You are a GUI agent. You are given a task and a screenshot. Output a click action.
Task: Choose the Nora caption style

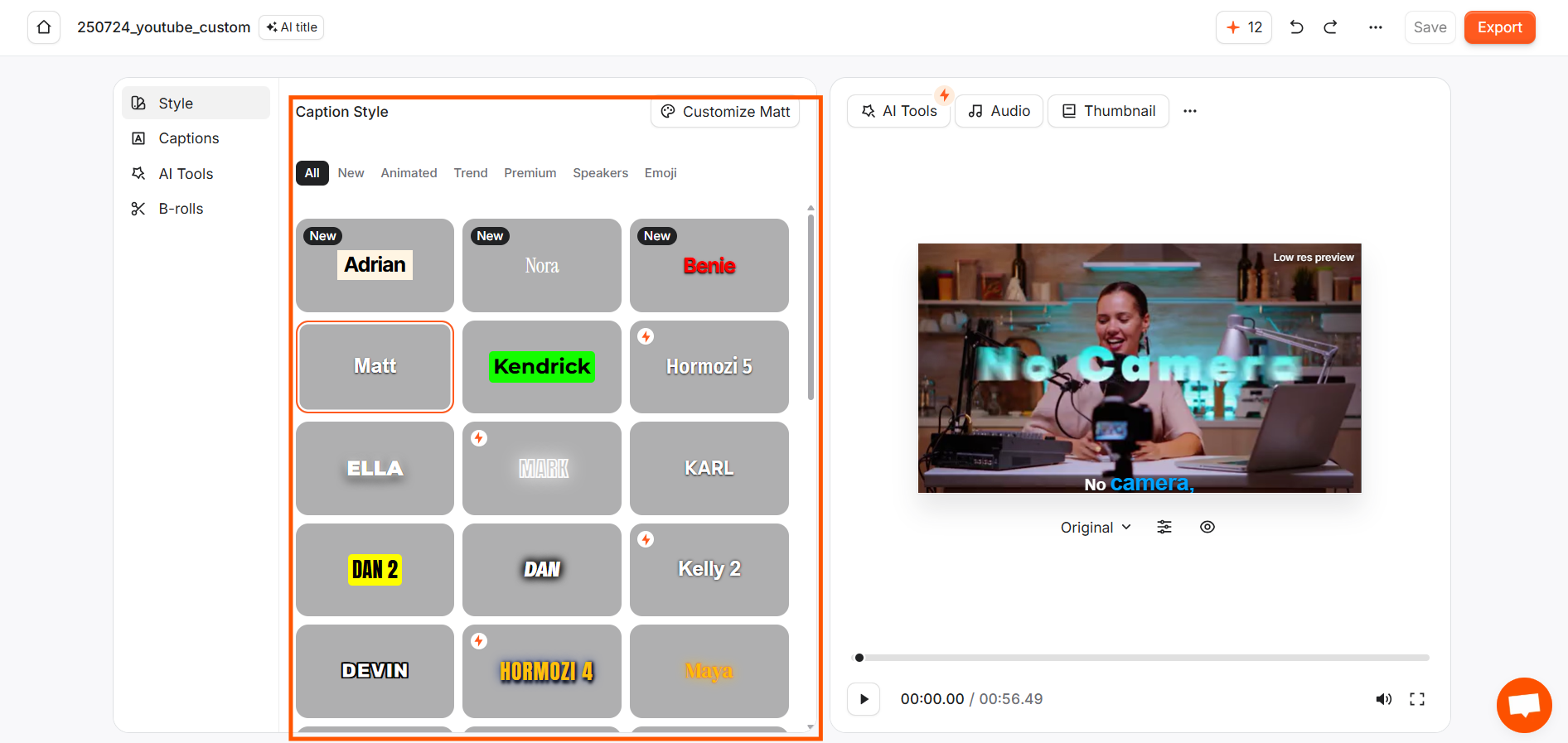pos(542,265)
